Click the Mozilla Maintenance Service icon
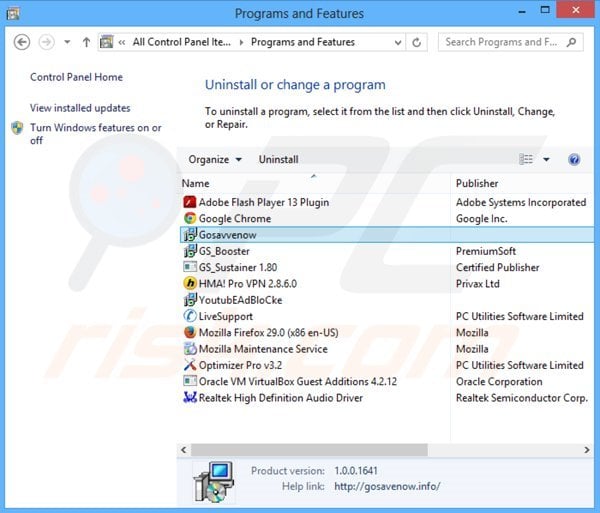The width and height of the screenshot is (600, 513). pos(189,349)
